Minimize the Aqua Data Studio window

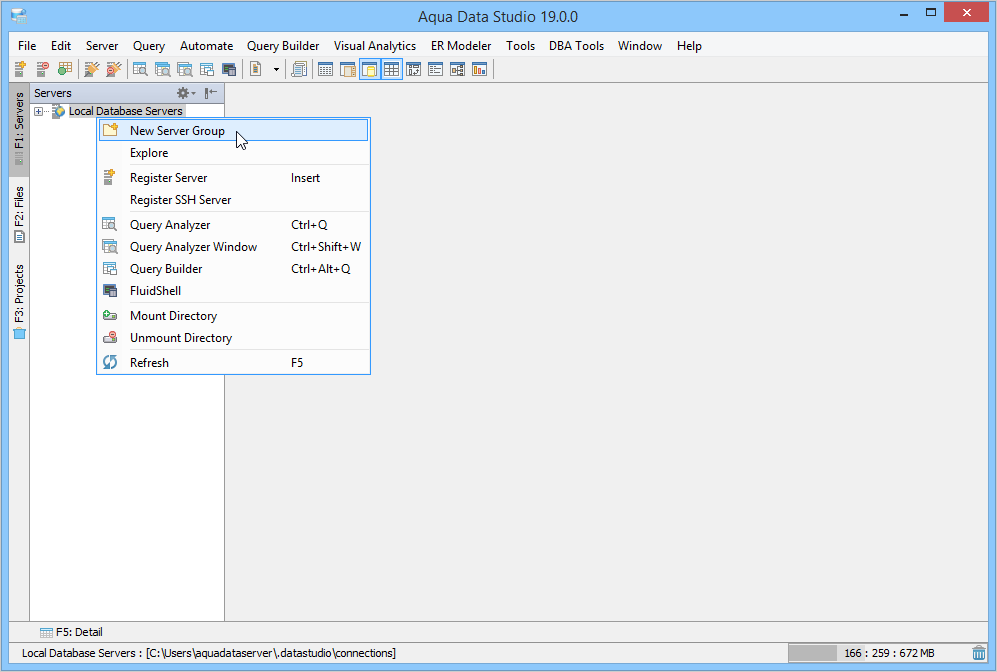click(x=904, y=13)
